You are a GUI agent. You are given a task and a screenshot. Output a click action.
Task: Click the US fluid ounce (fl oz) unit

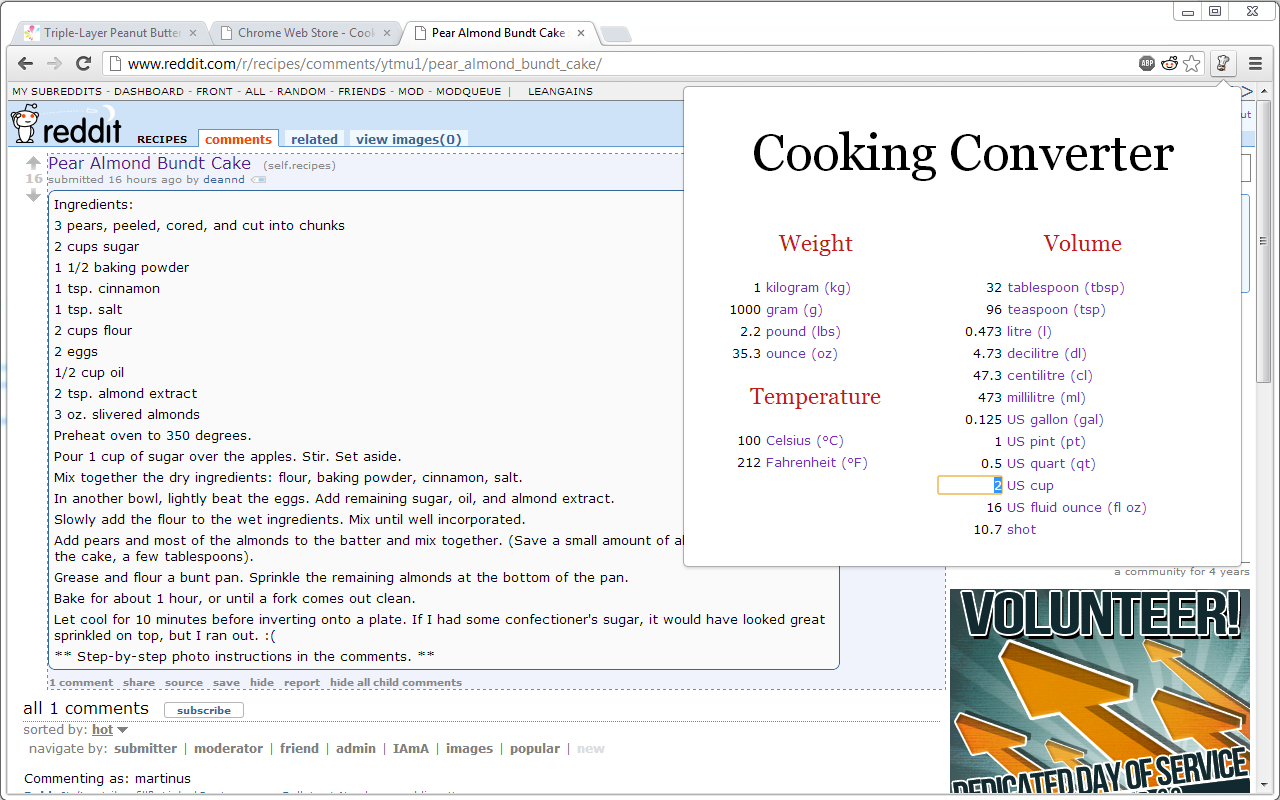pyautogui.click(x=1077, y=507)
